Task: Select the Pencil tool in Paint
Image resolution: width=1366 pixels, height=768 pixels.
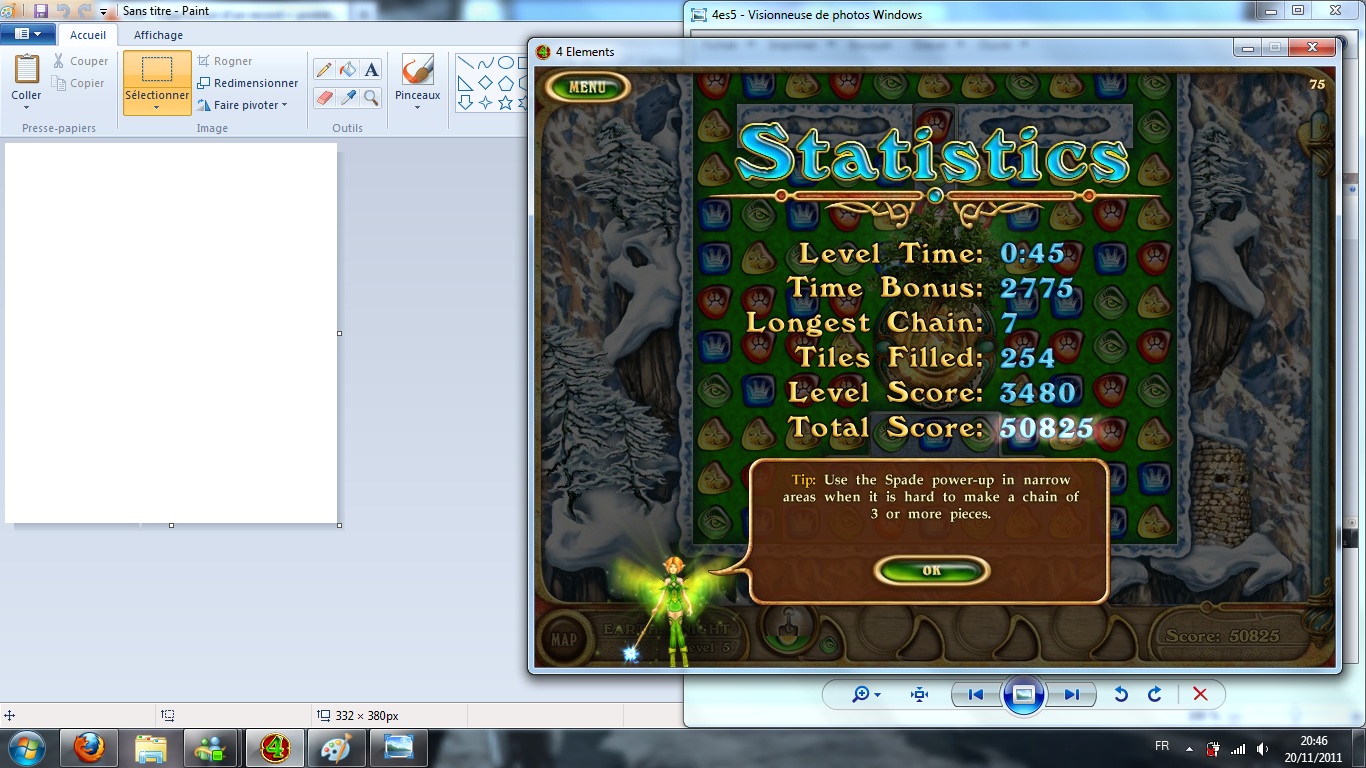Action: coord(323,70)
